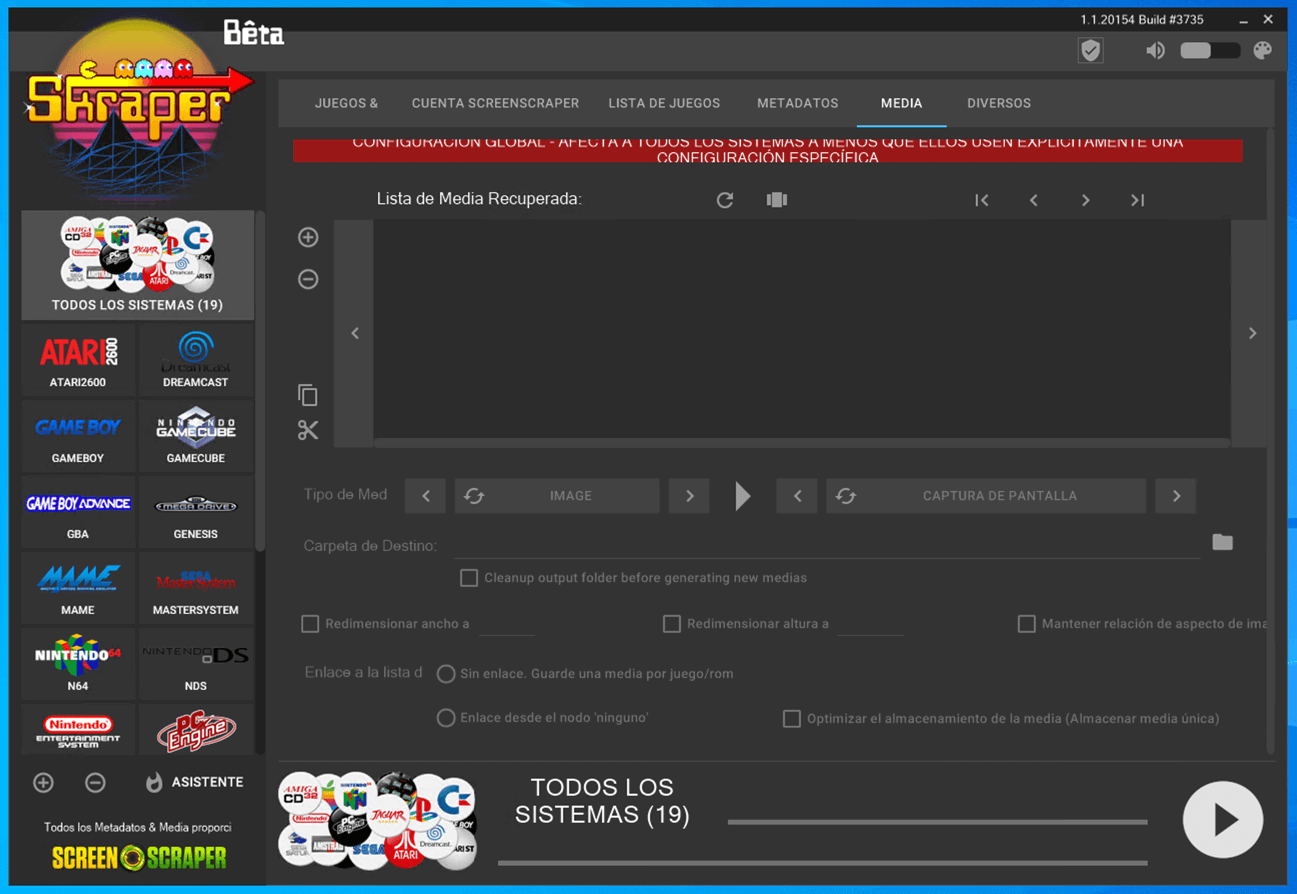The image size is (1297, 894).
Task: Remove system with bottom minus icon
Action: (x=95, y=782)
